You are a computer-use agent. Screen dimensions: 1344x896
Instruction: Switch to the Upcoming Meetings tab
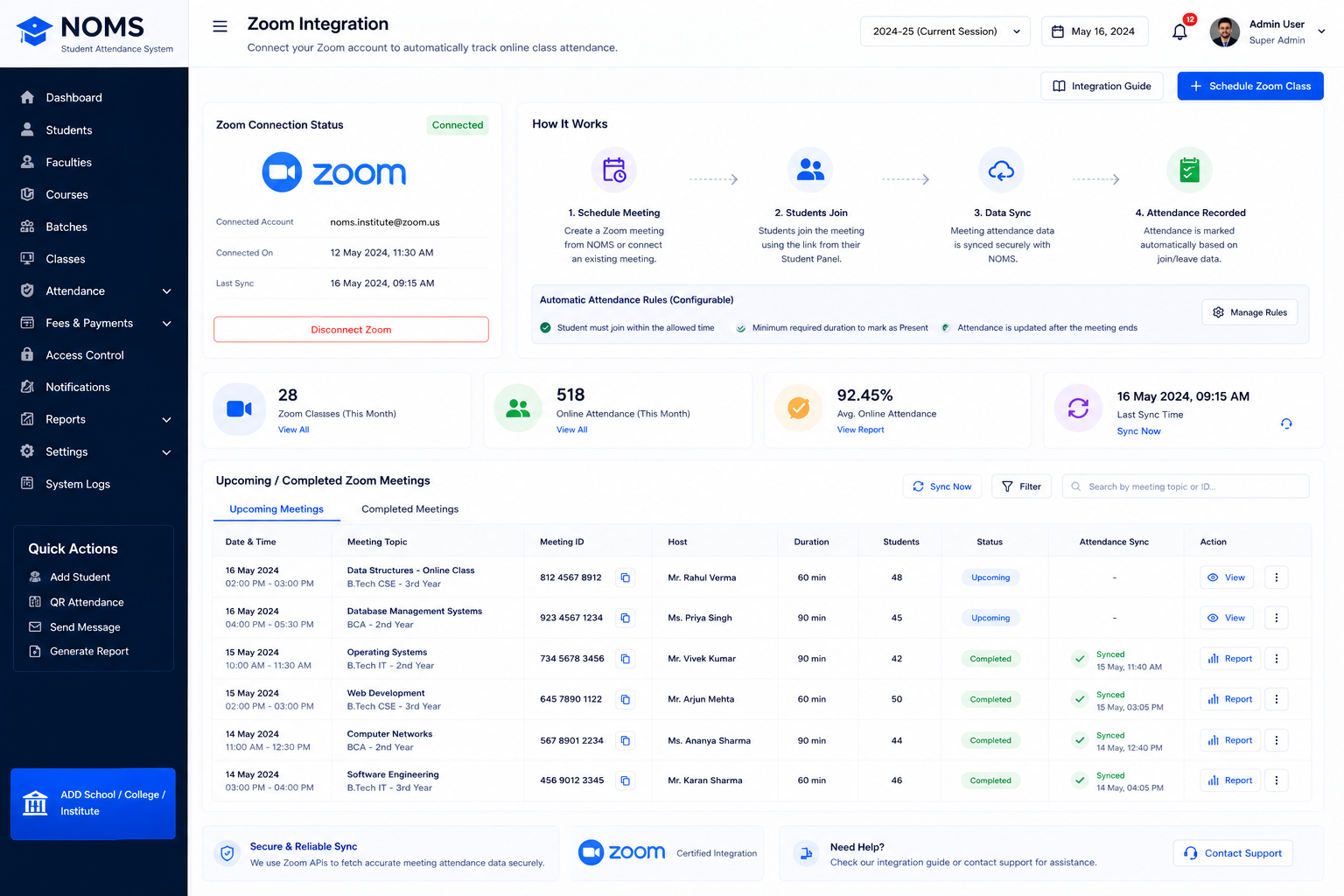coord(276,509)
